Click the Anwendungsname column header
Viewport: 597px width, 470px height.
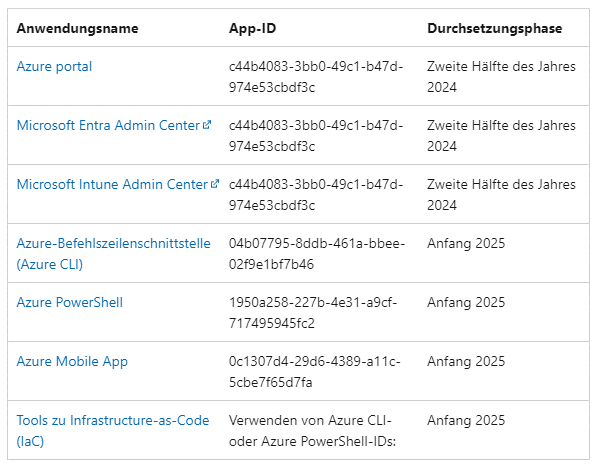[x=77, y=29]
